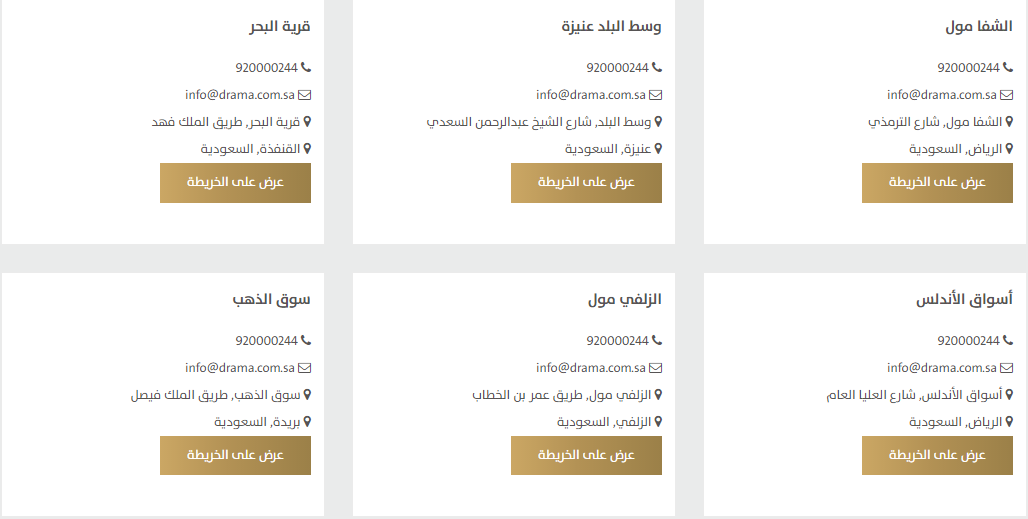Image resolution: width=1028 pixels, height=519 pixels.
Task: Open the map for قرية البحر branch
Action: (235, 183)
